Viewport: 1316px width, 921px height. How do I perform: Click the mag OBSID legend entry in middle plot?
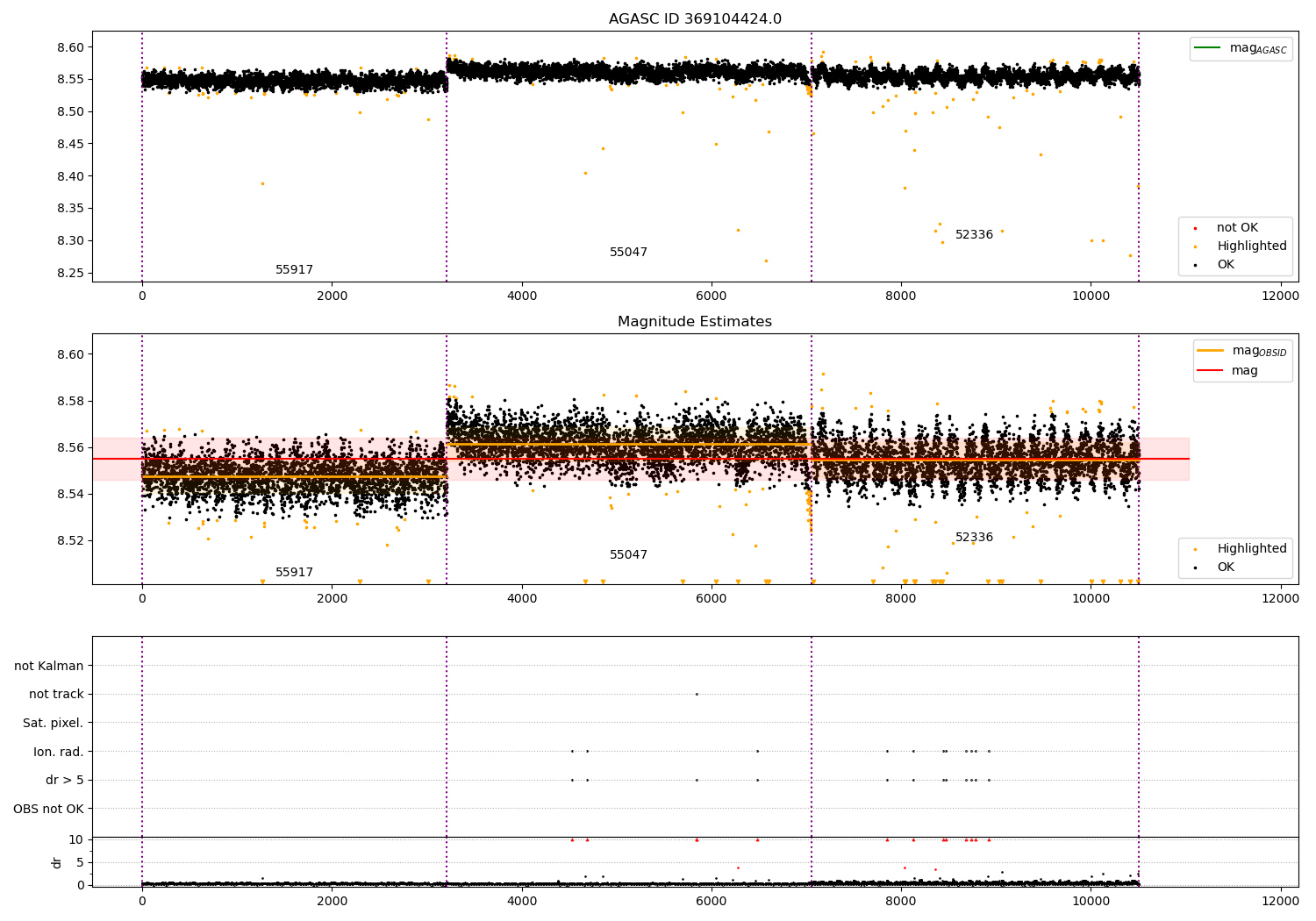point(1242,352)
